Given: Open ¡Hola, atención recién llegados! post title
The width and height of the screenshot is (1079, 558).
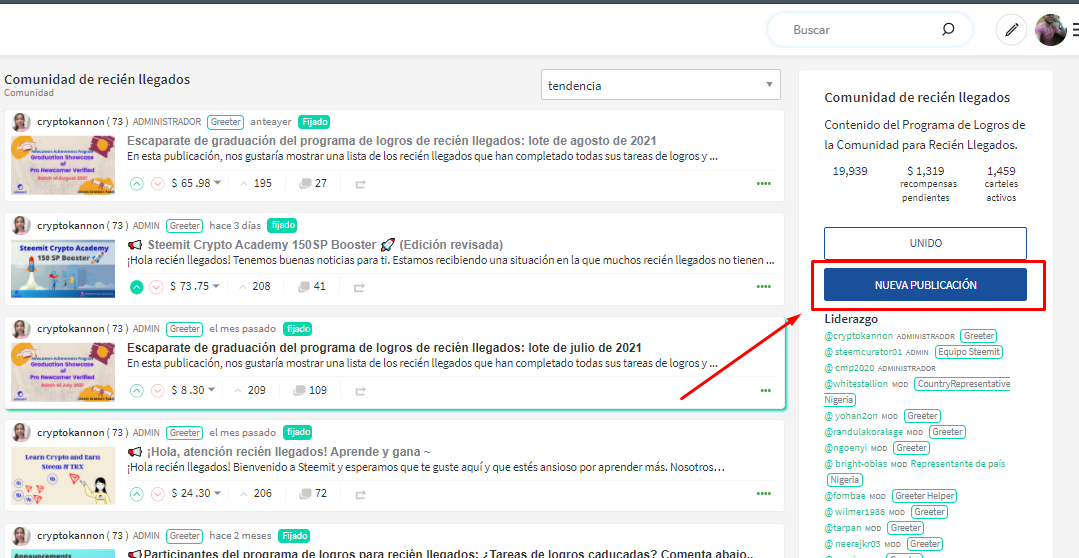Looking at the screenshot, I should coord(279,452).
